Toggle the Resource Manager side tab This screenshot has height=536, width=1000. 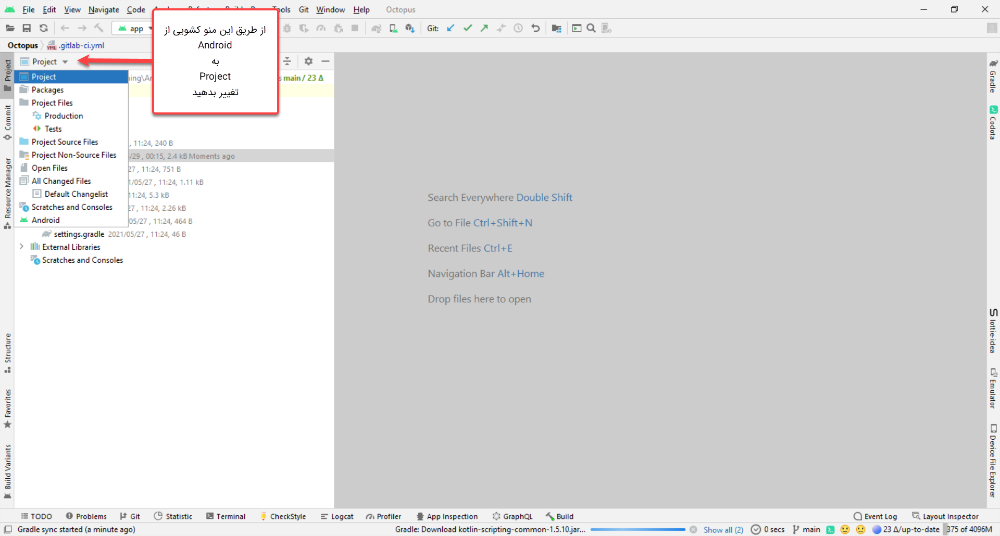[x=7, y=194]
